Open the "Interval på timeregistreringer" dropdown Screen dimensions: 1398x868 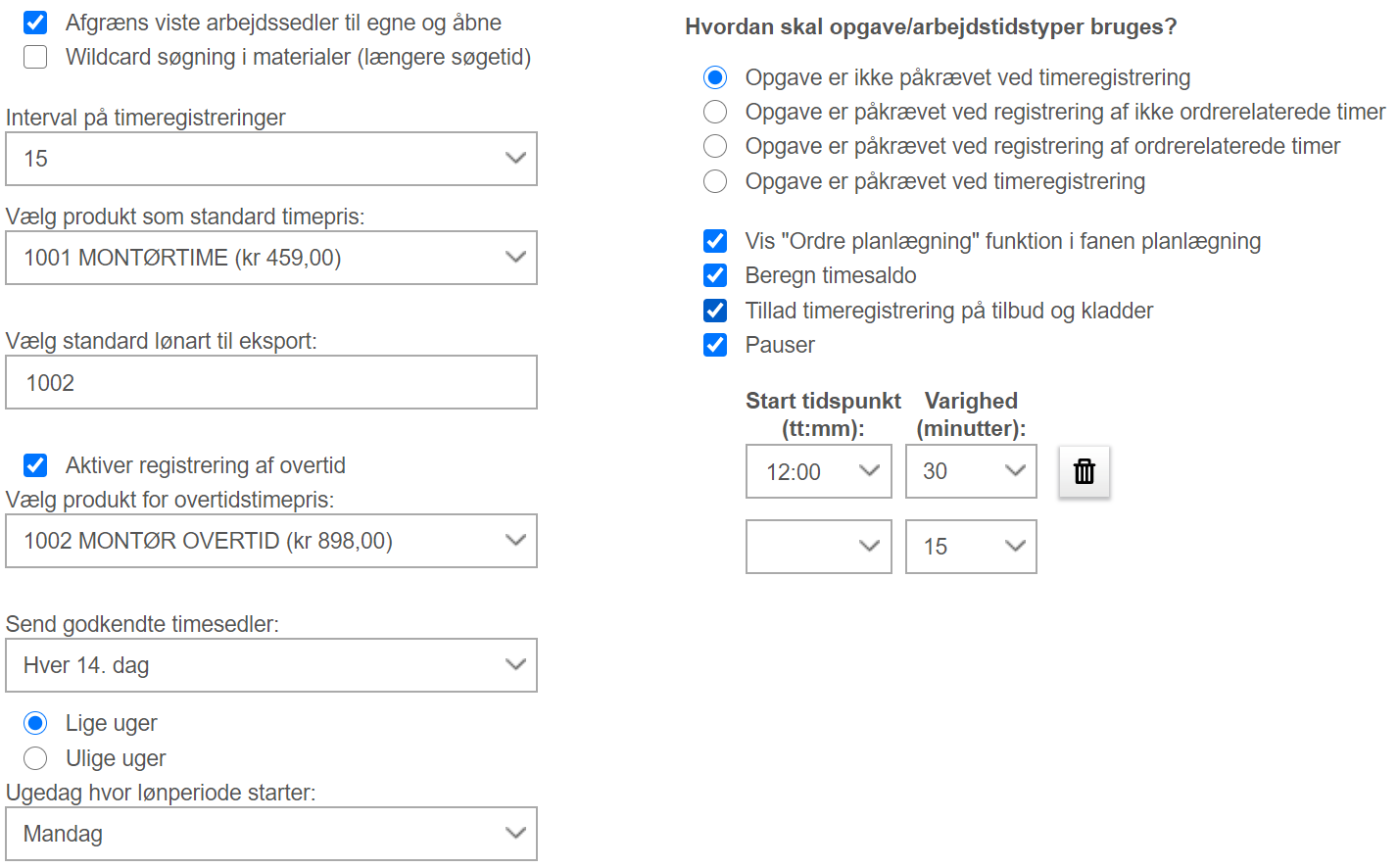pyautogui.click(x=271, y=159)
